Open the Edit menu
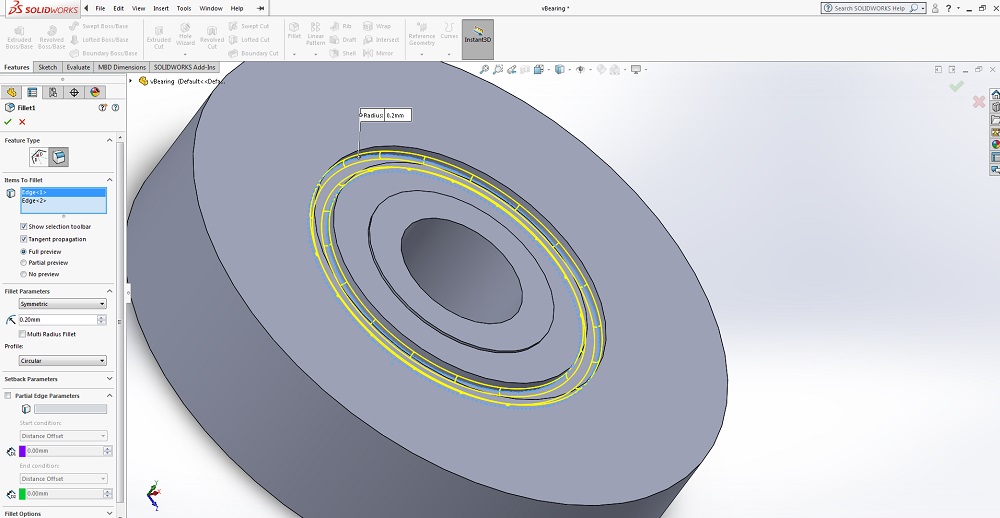 [119, 8]
